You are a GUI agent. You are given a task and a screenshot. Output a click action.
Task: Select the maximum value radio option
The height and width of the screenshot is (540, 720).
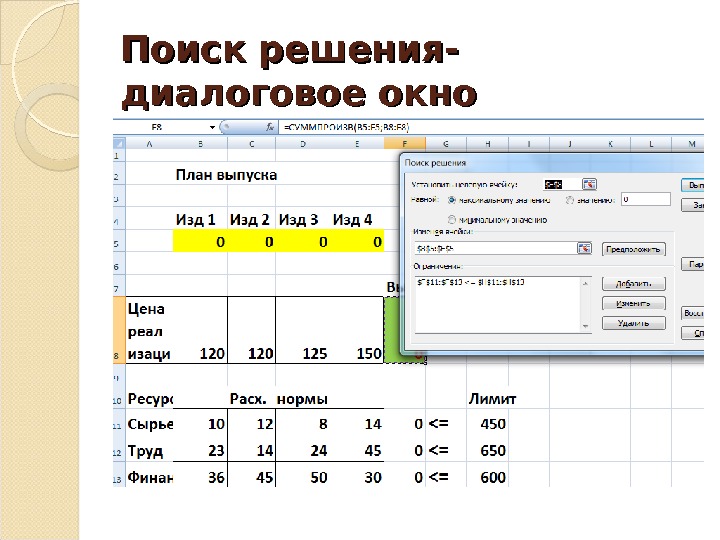[452, 200]
